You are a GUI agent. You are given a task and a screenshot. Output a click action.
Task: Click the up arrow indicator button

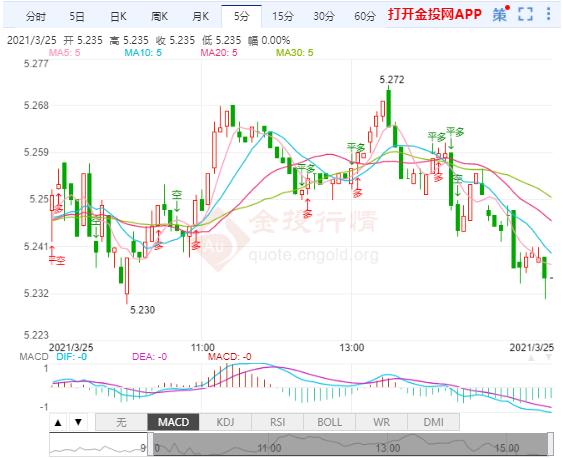coord(58,422)
